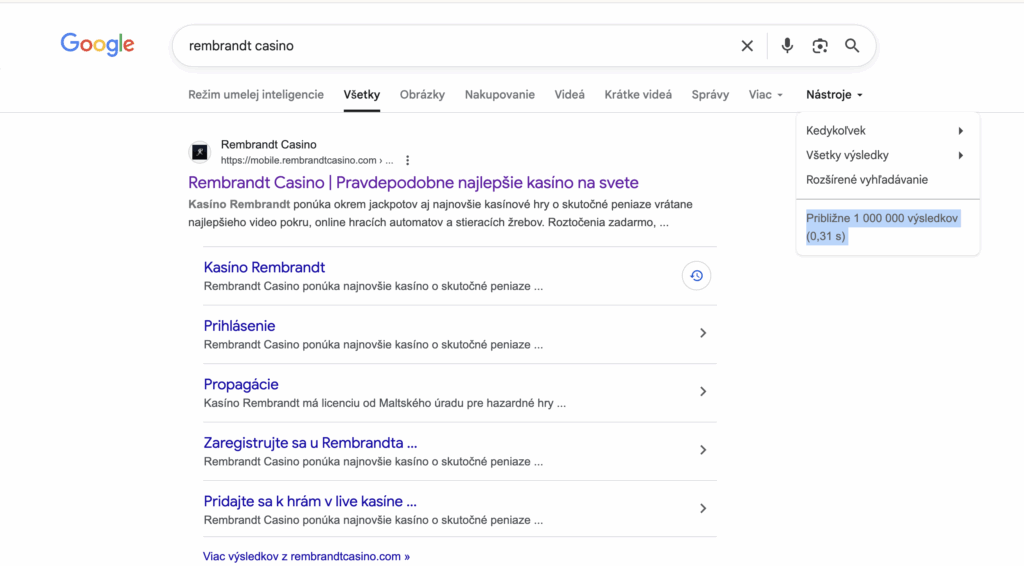This screenshot has height=566, width=1024.
Task: Open Google Lens image search icon
Action: pos(820,46)
